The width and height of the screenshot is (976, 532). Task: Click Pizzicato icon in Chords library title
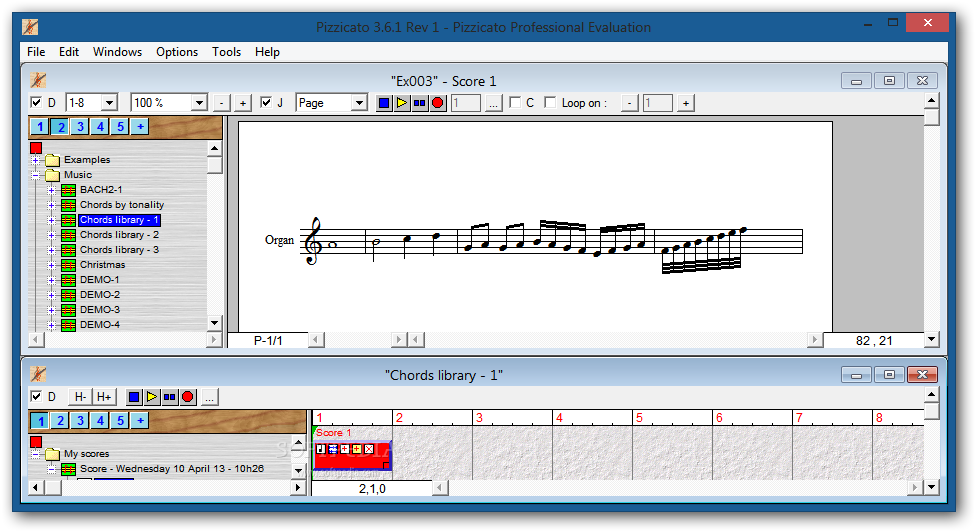coord(38,374)
